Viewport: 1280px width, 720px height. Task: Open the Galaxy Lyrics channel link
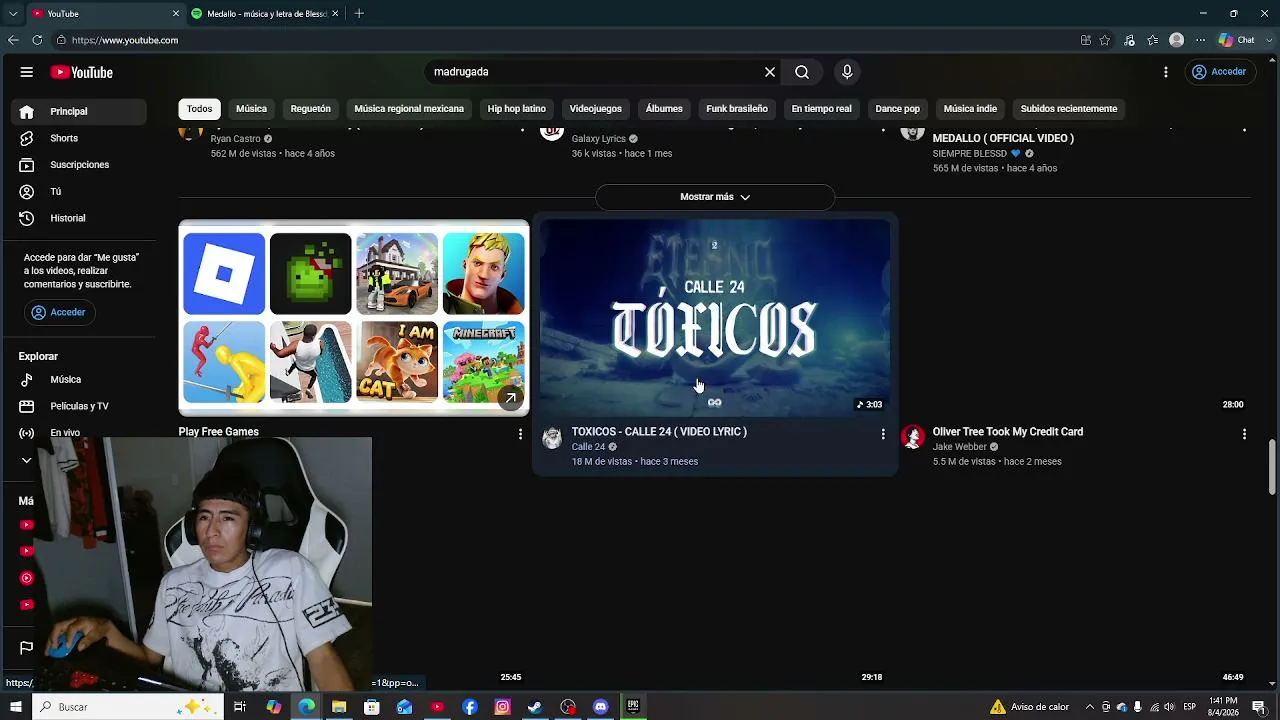click(599, 139)
